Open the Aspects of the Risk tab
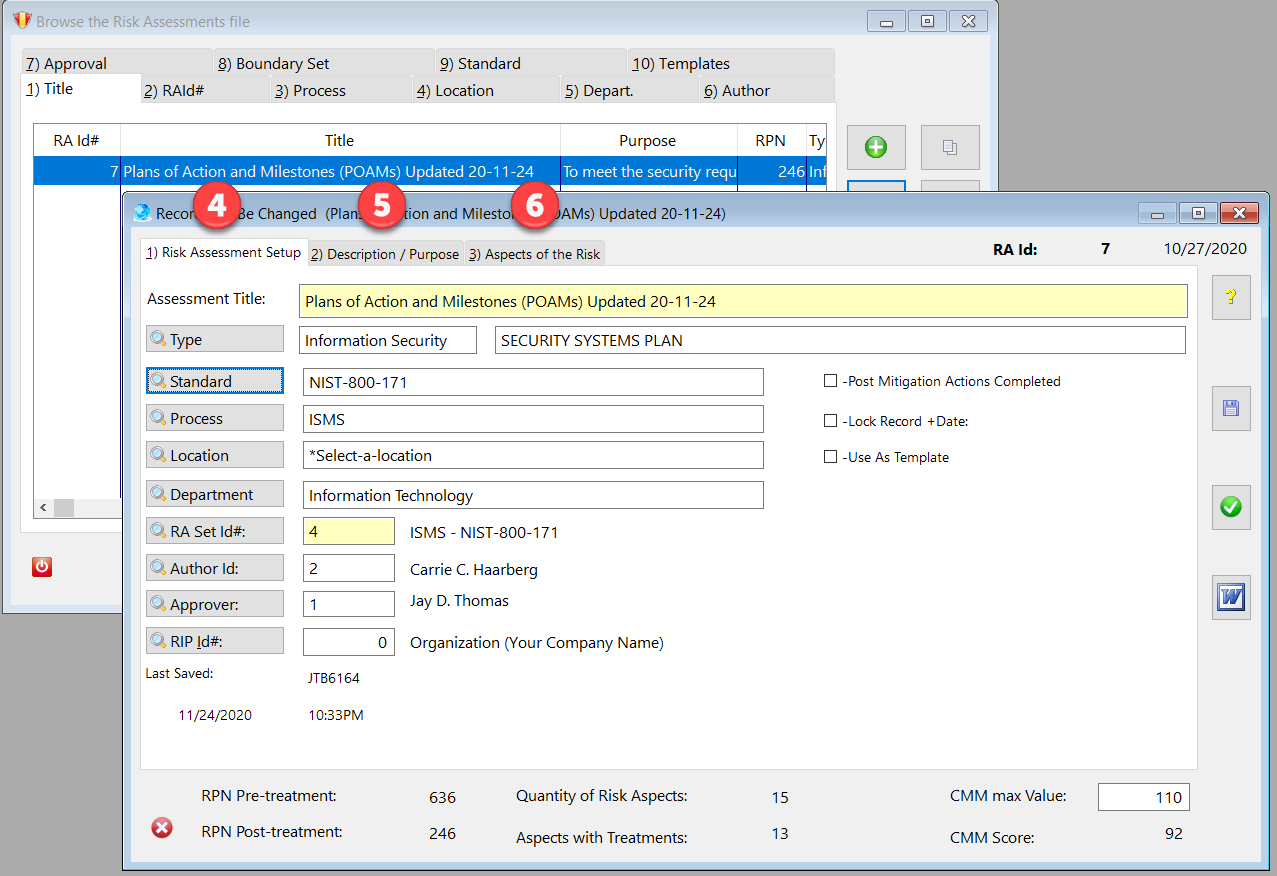Screen dimensions: 1277x876 535,254
